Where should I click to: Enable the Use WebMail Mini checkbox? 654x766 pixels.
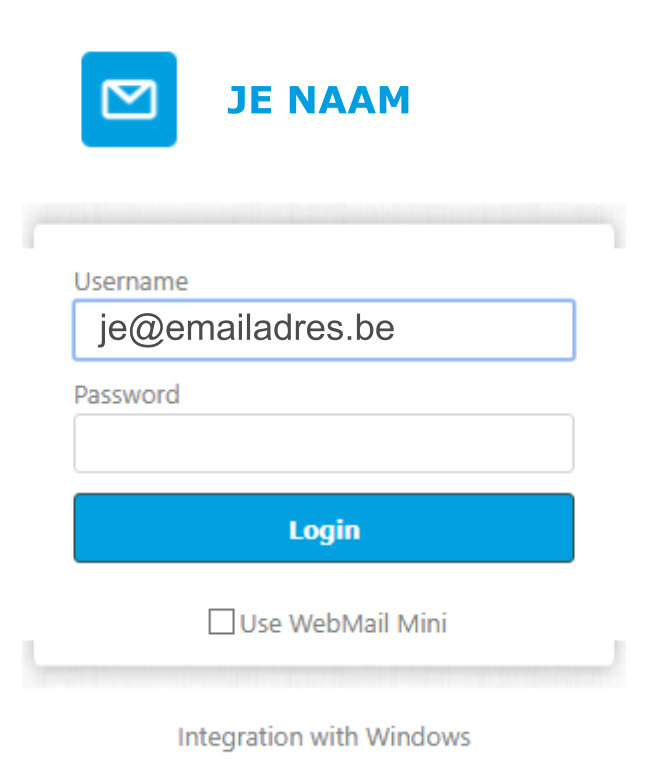pyautogui.click(x=221, y=621)
